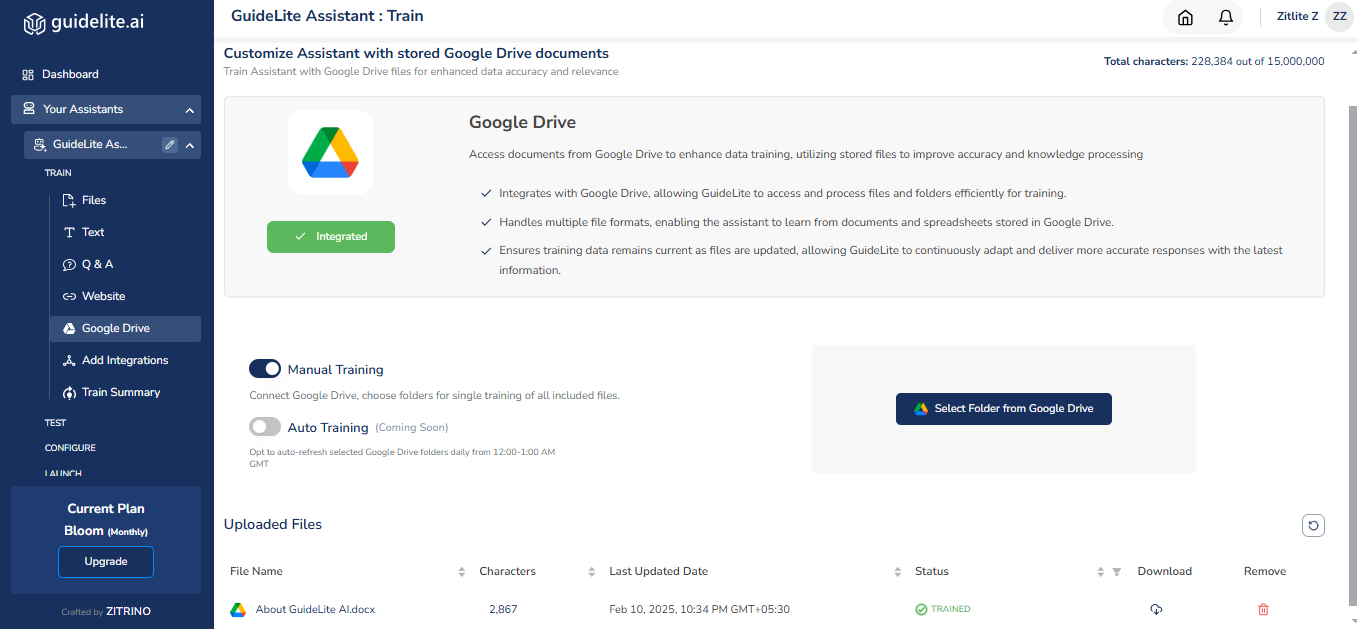1357x629 pixels.
Task: Click the Google Drive logo card
Action: click(x=330, y=153)
